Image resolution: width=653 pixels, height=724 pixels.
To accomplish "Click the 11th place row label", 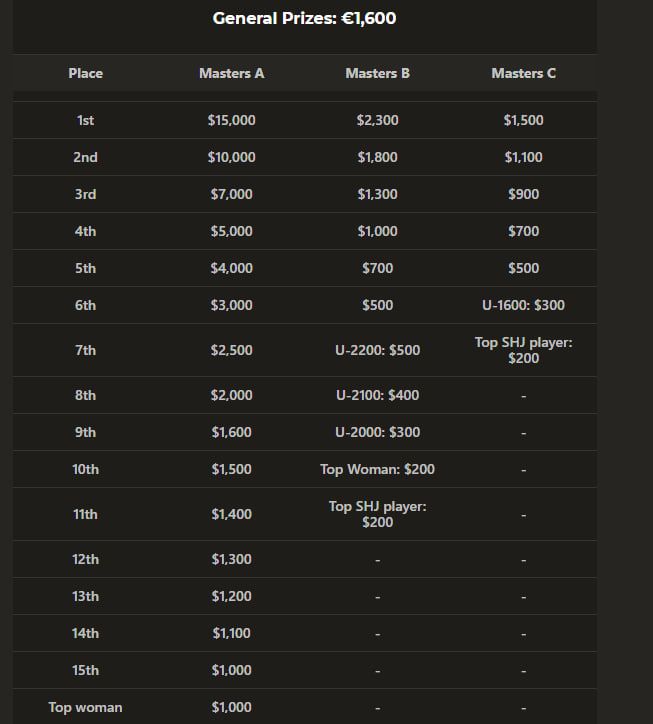I will [x=85, y=514].
